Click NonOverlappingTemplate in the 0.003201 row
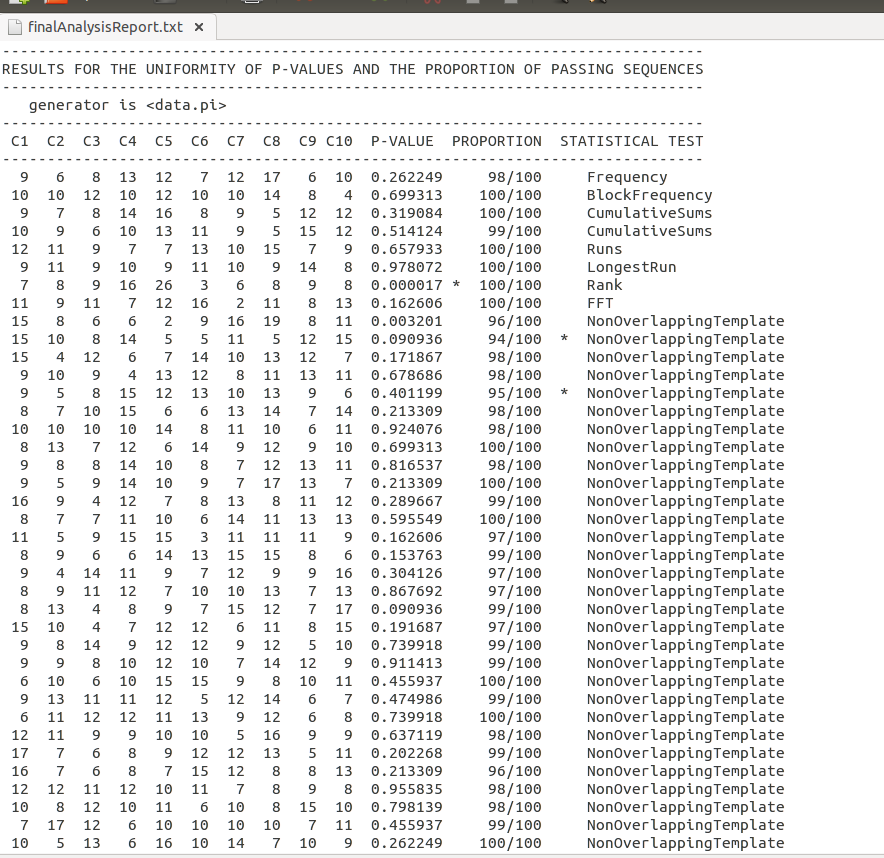This screenshot has width=884, height=858. 686,321
